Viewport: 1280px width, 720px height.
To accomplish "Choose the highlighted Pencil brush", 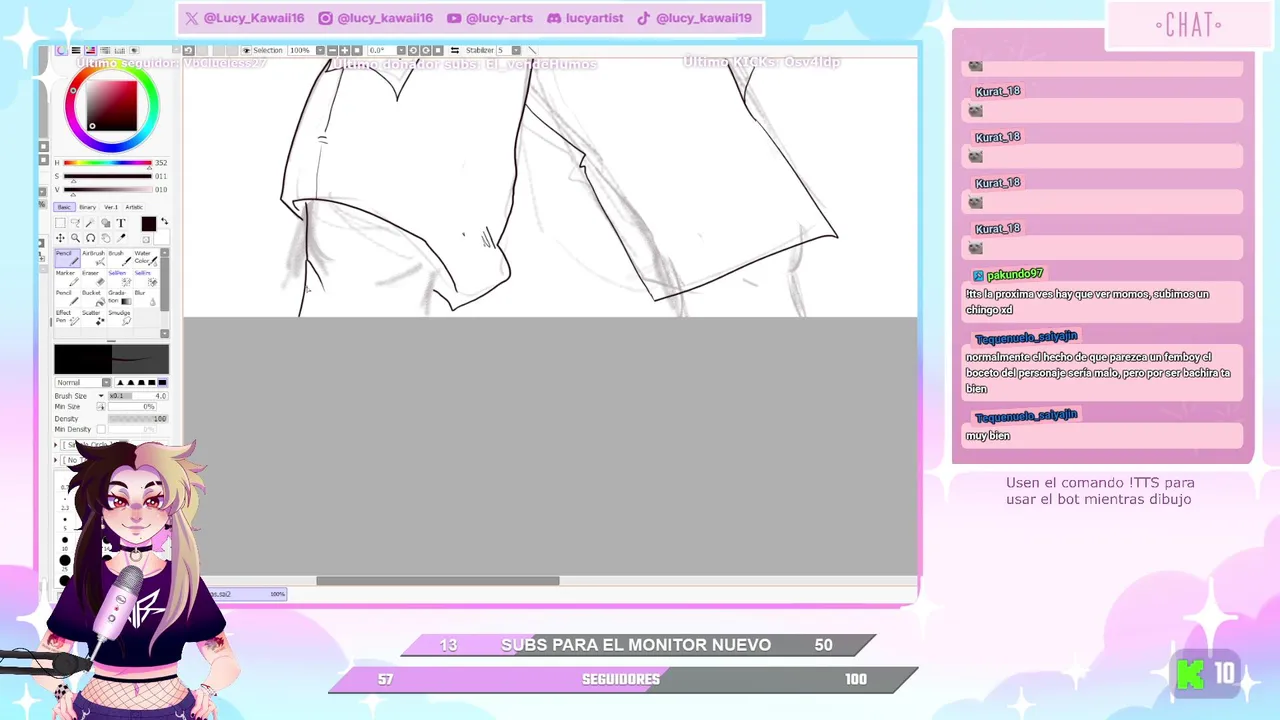I will (67, 258).
